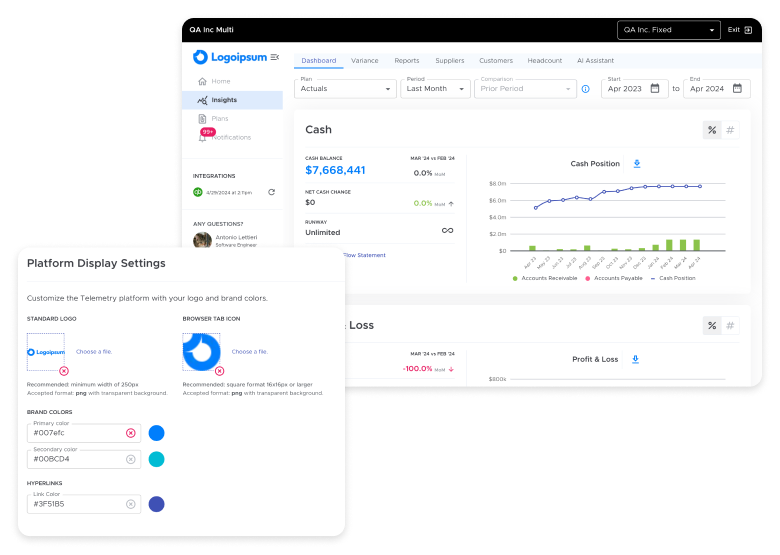Open the End date calendar icon
Viewport: 780px width, 555px height.
[x=737, y=89]
